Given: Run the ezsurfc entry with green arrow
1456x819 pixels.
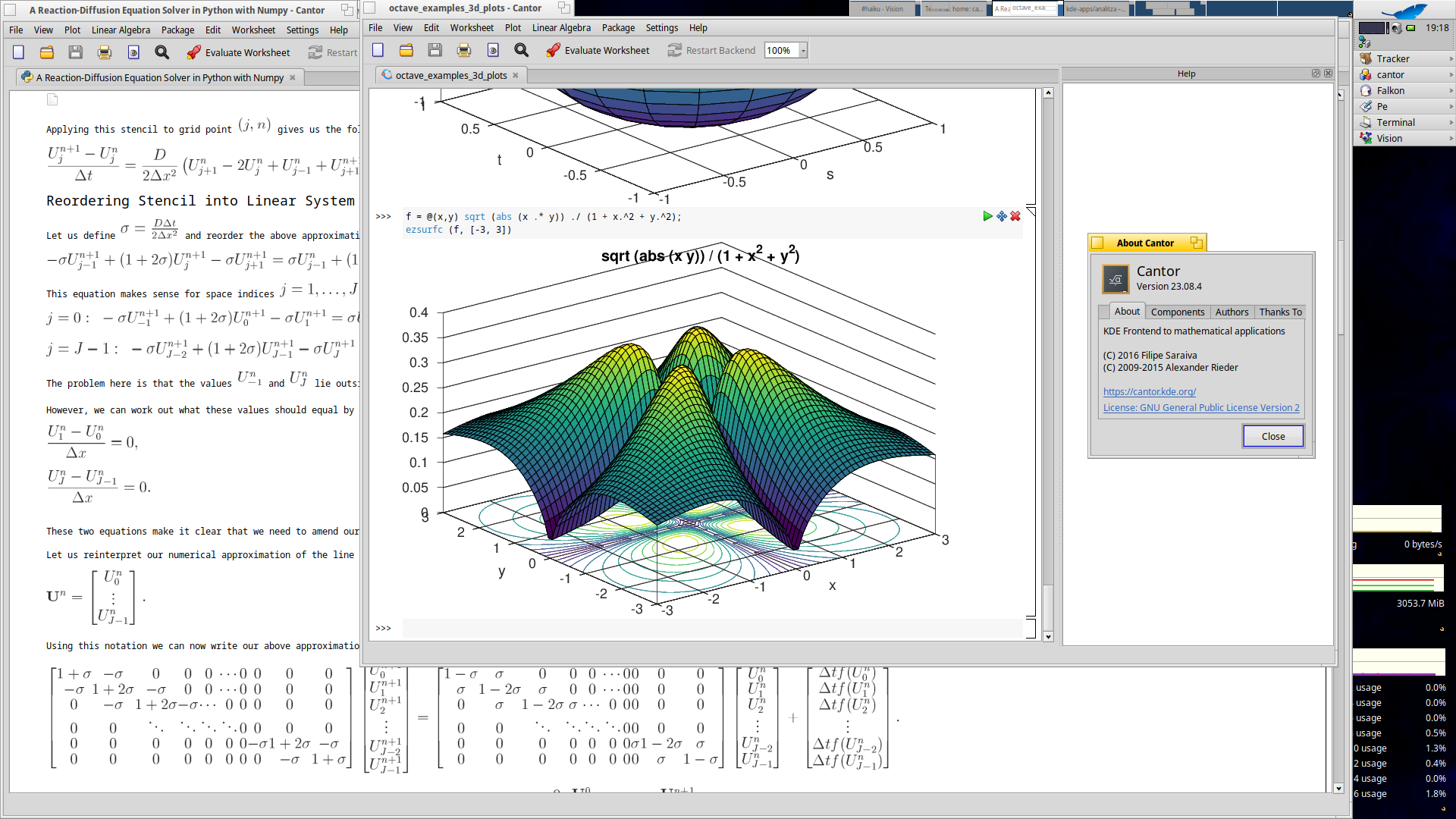Looking at the screenshot, I should [x=987, y=216].
